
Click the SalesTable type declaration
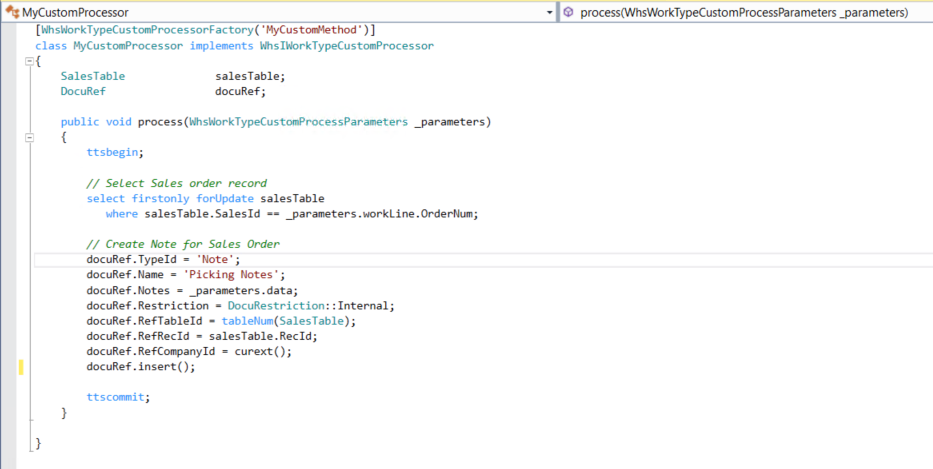click(x=93, y=76)
